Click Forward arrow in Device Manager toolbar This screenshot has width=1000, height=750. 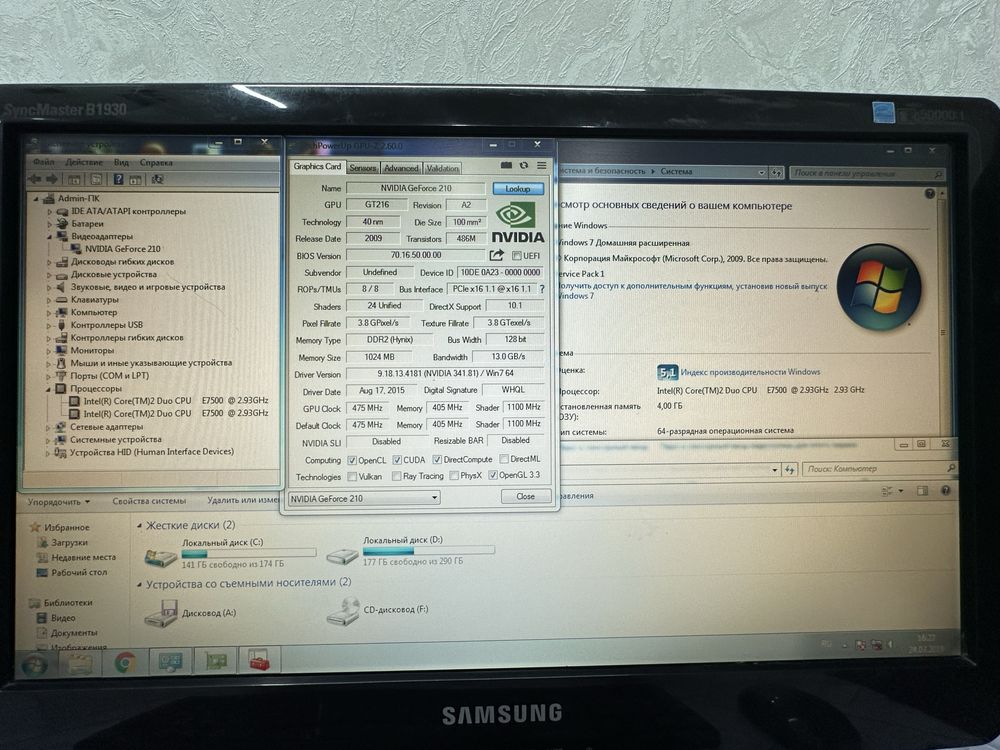click(52, 179)
